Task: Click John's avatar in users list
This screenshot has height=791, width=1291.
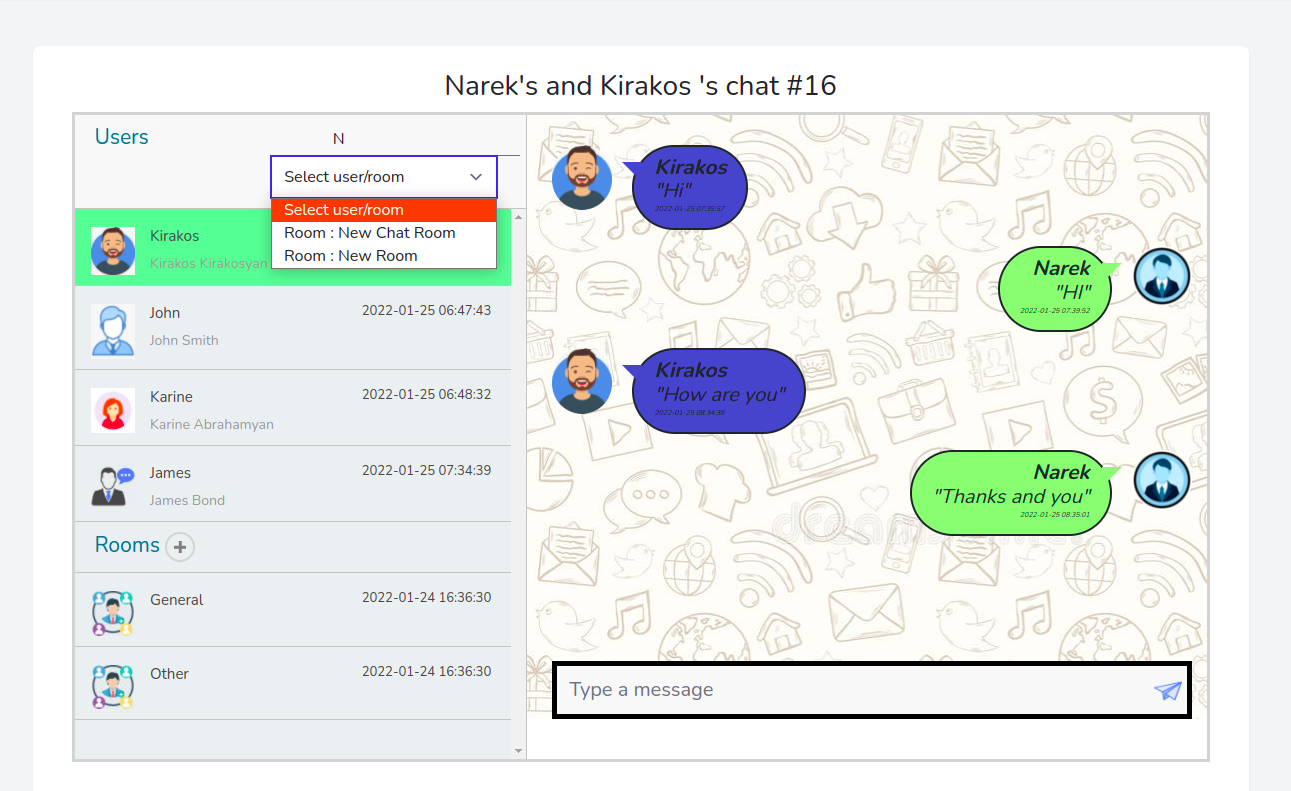Action: click(113, 329)
